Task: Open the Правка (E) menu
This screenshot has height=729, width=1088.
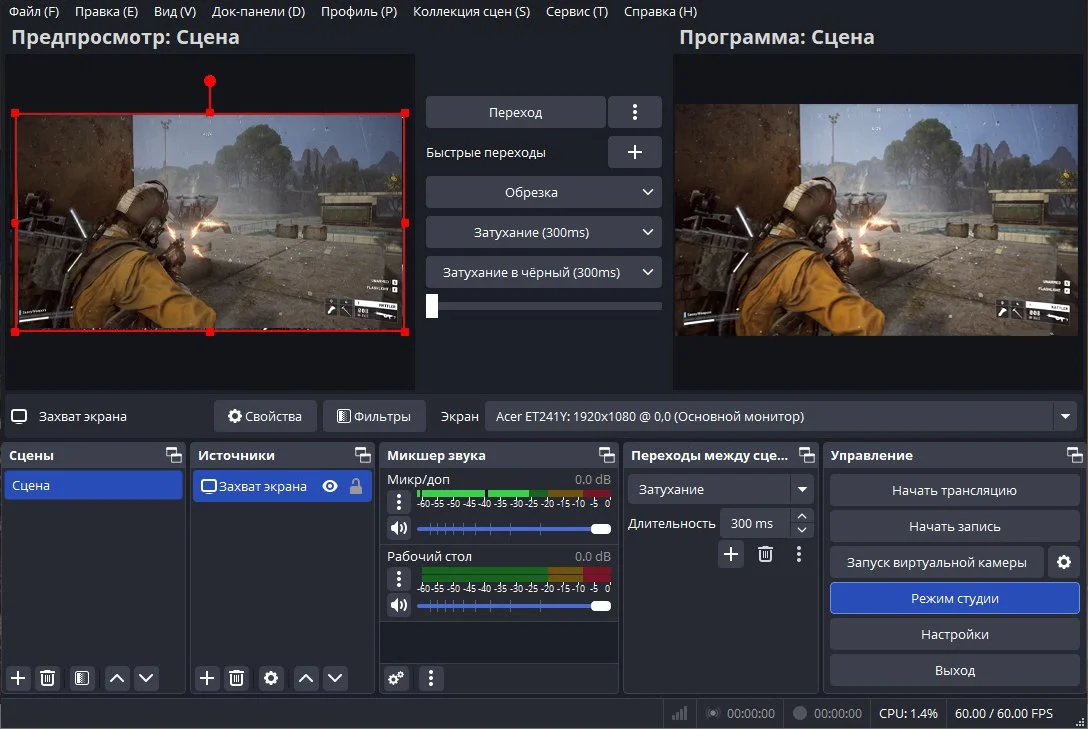Action: 106,12
